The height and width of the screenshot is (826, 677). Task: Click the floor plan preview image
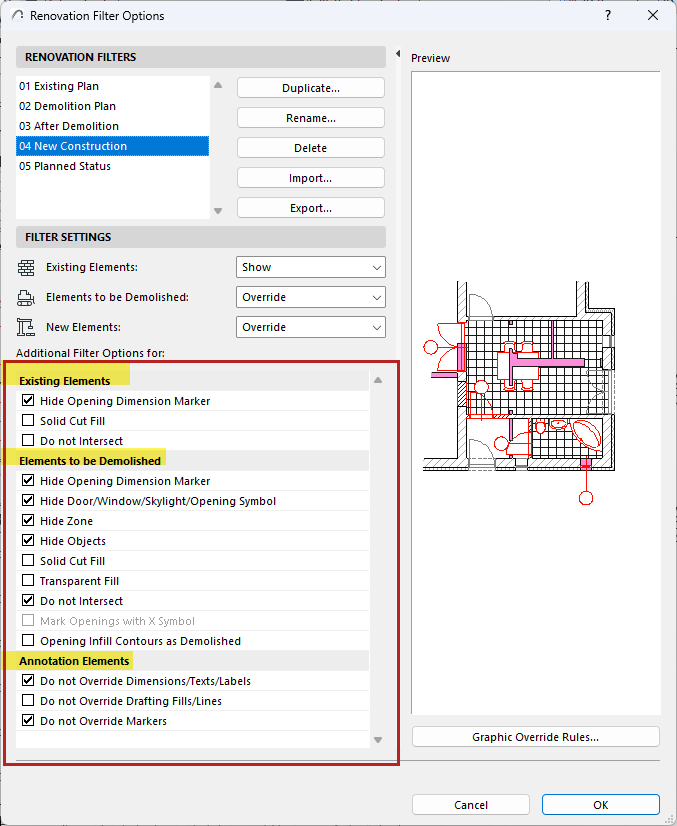519,392
